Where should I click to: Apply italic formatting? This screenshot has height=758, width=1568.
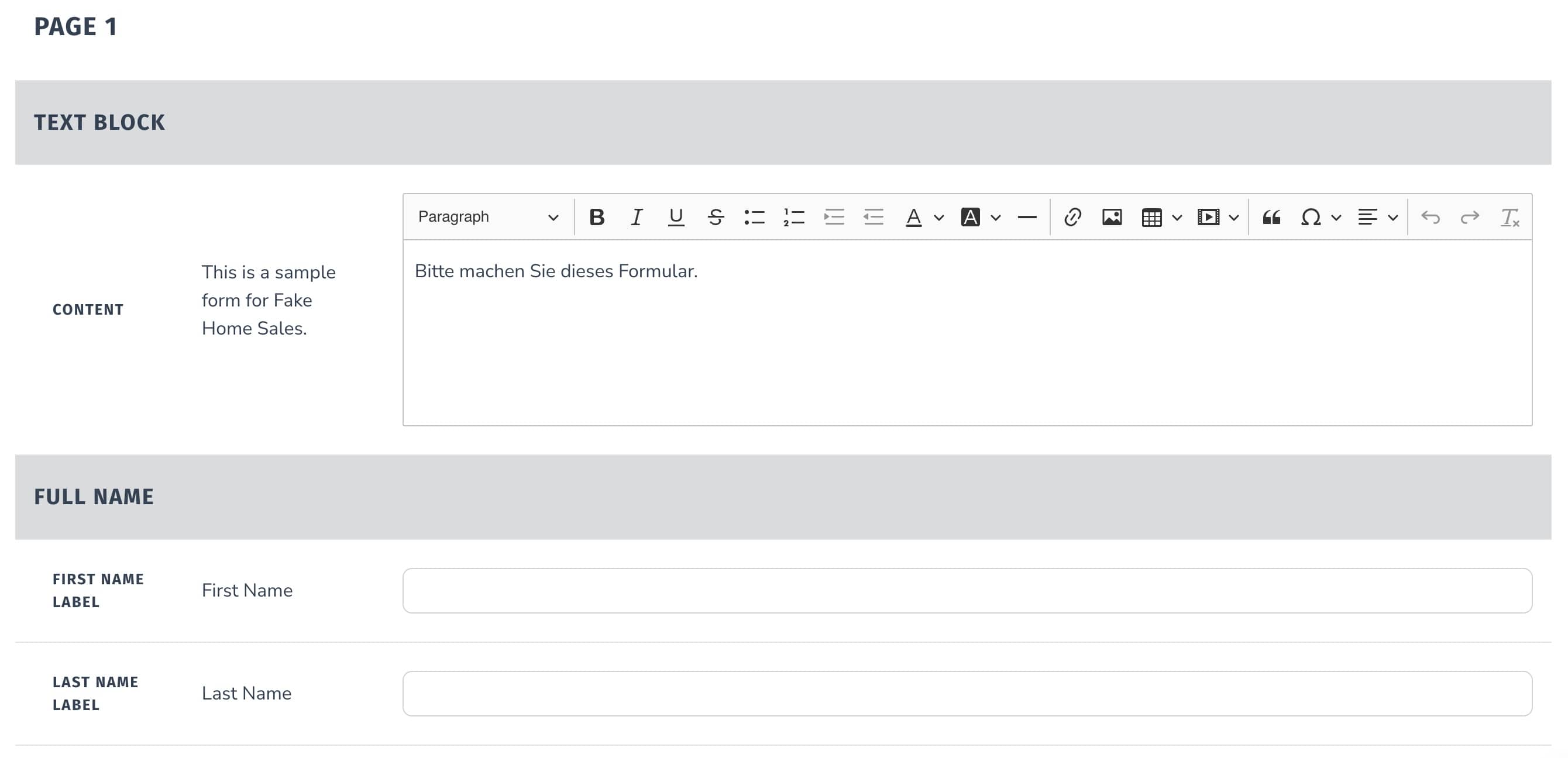[x=636, y=217]
